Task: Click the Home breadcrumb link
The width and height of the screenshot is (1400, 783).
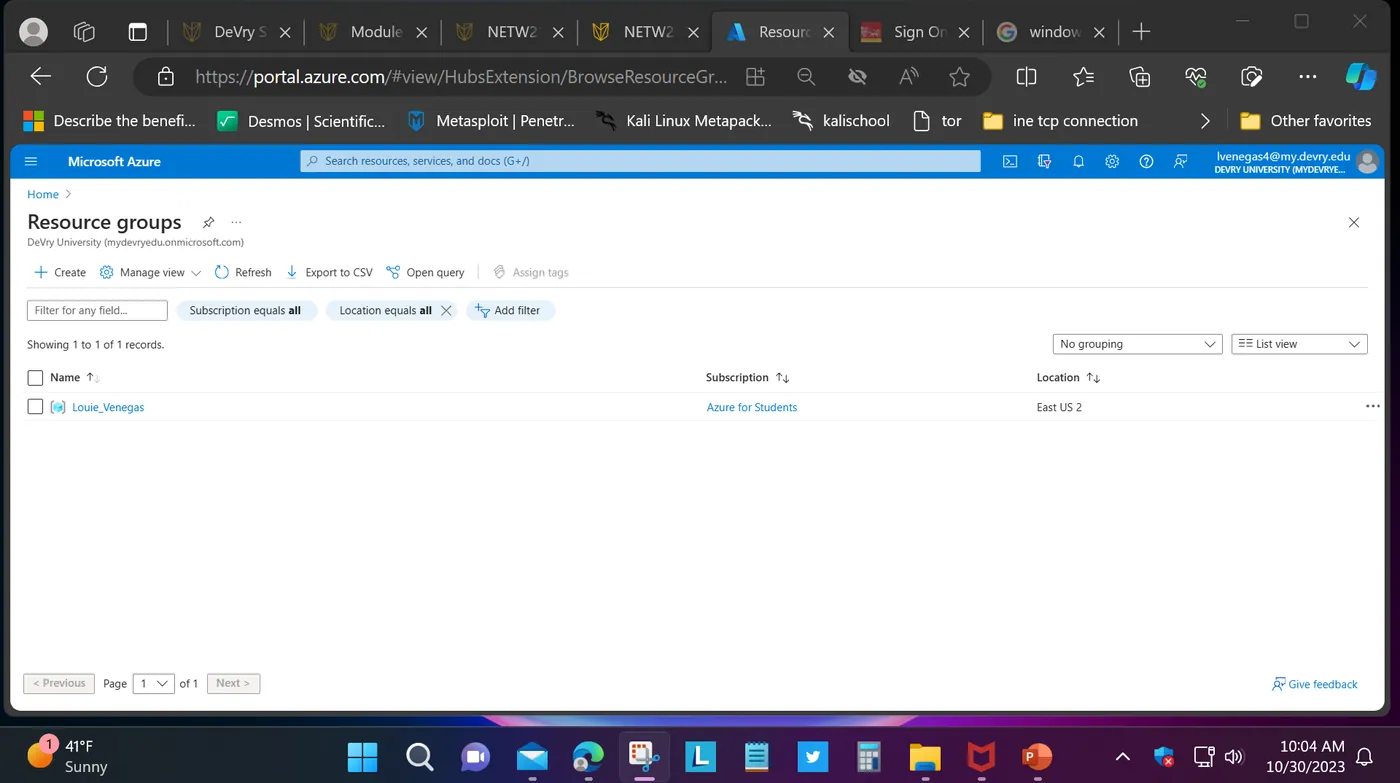Action: [43, 194]
